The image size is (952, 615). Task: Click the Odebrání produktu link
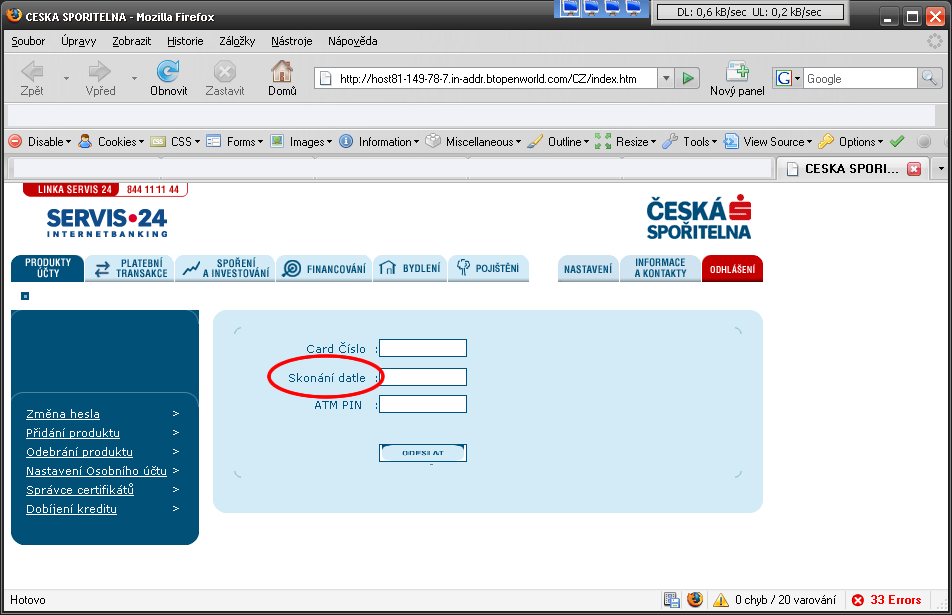(79, 452)
